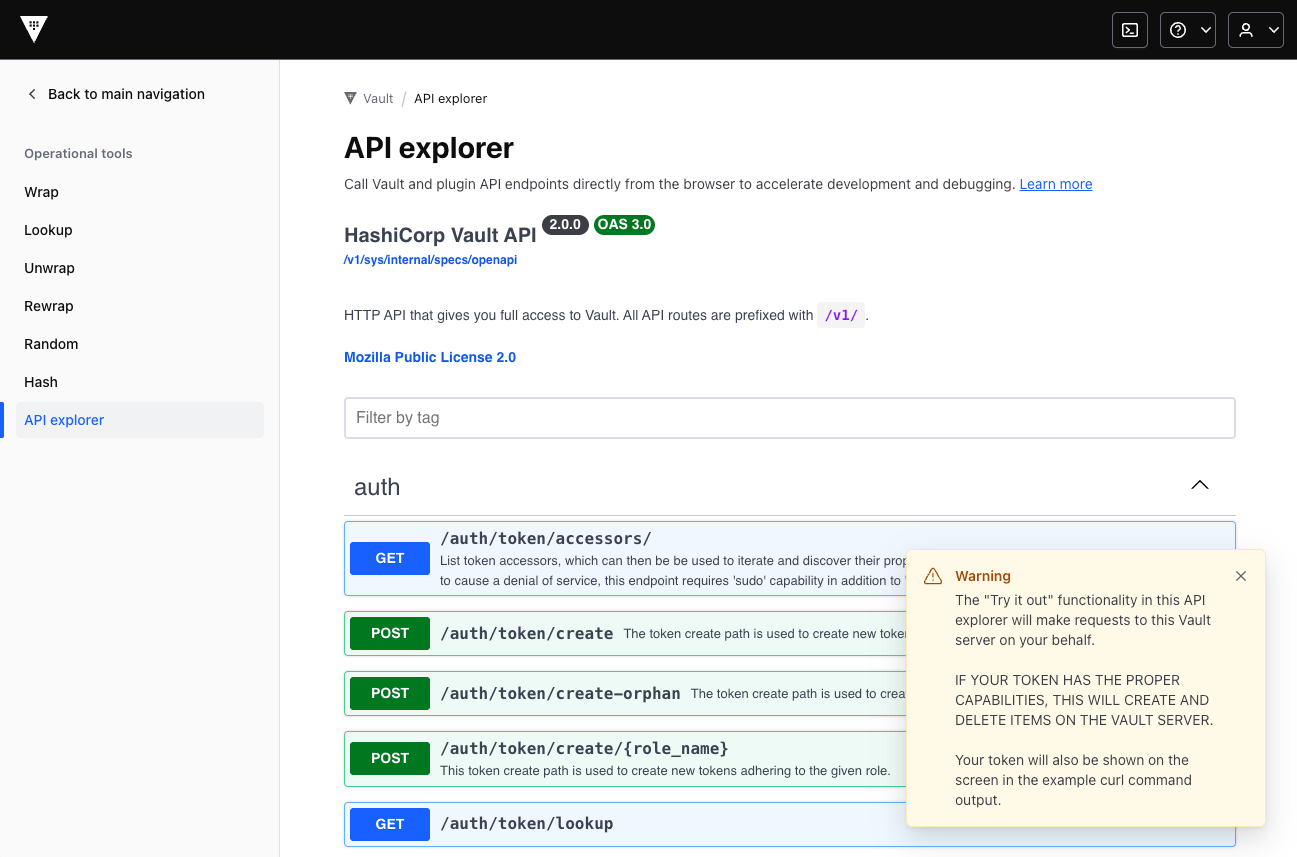Open the openapi spec URL link

(430, 259)
